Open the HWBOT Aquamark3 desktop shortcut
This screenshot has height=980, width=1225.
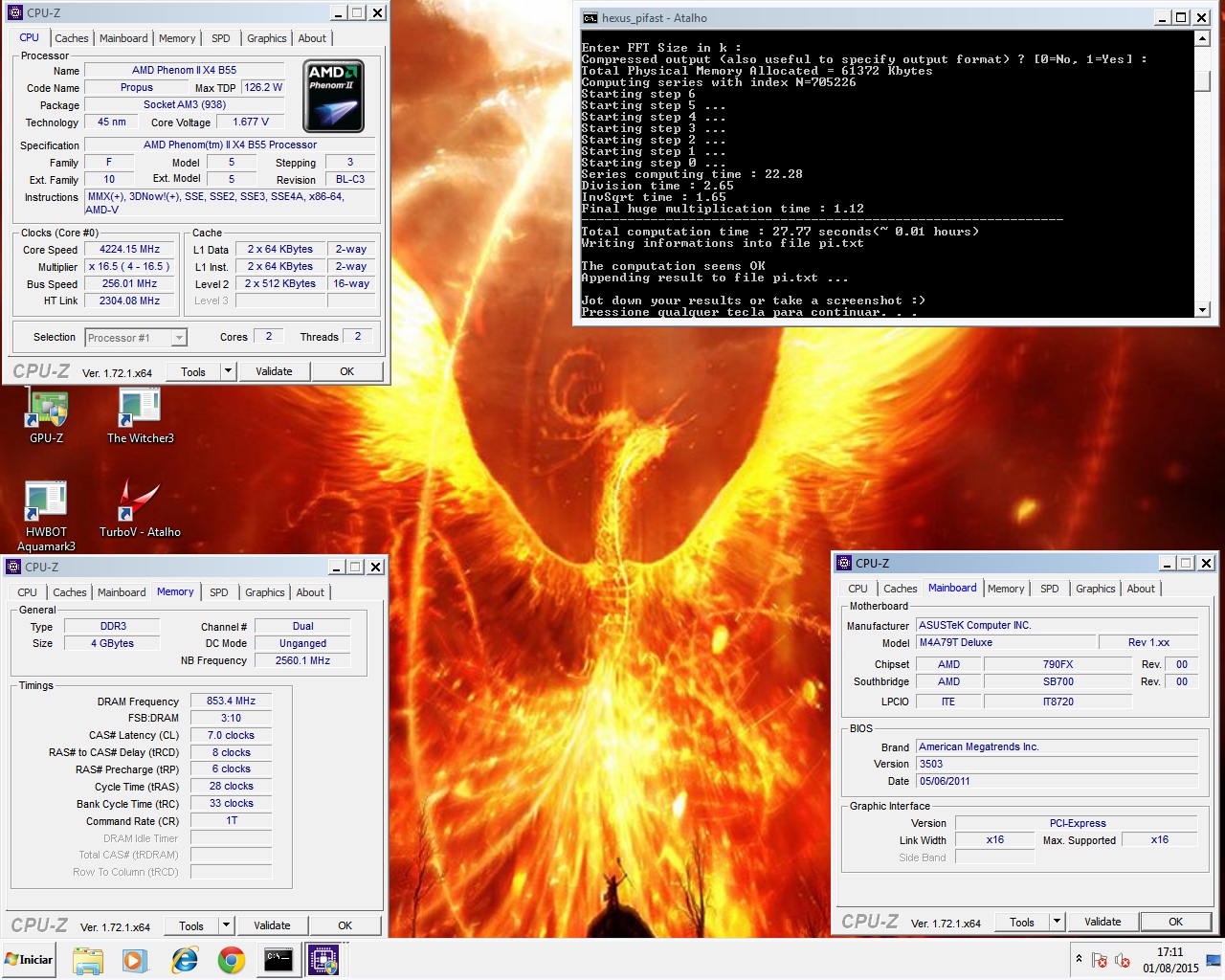click(46, 516)
